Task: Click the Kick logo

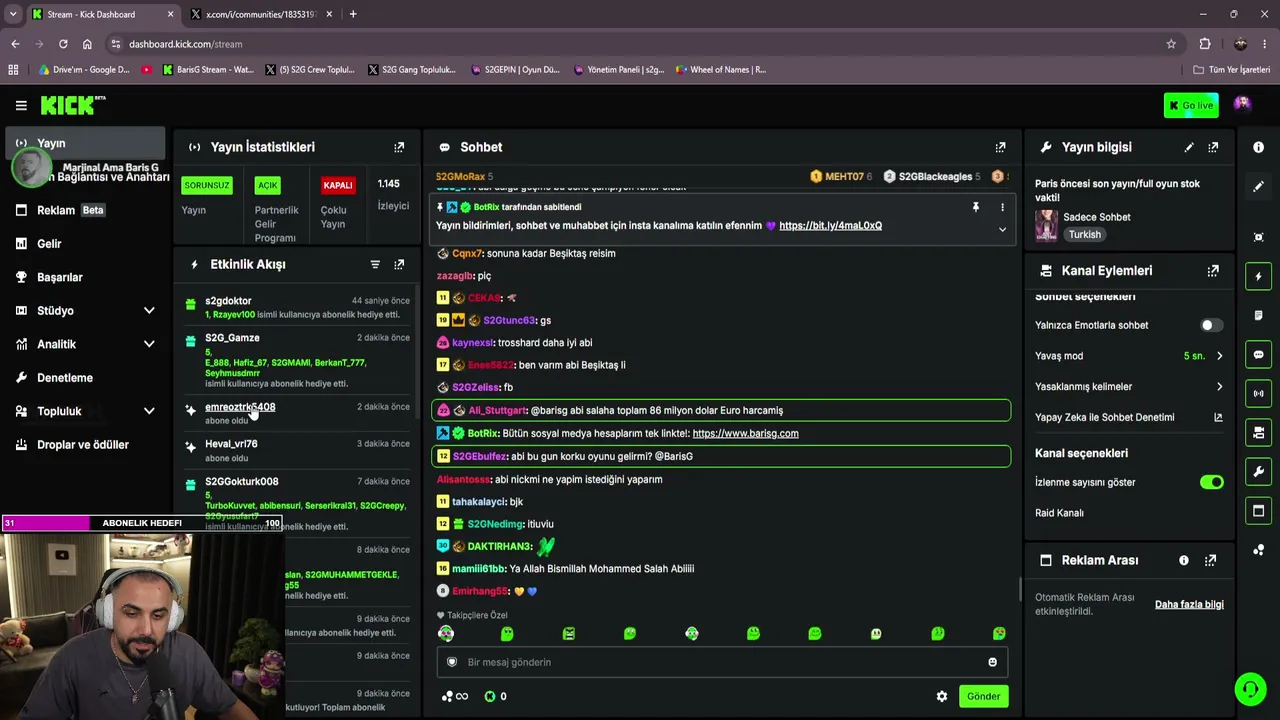Action: (x=72, y=105)
